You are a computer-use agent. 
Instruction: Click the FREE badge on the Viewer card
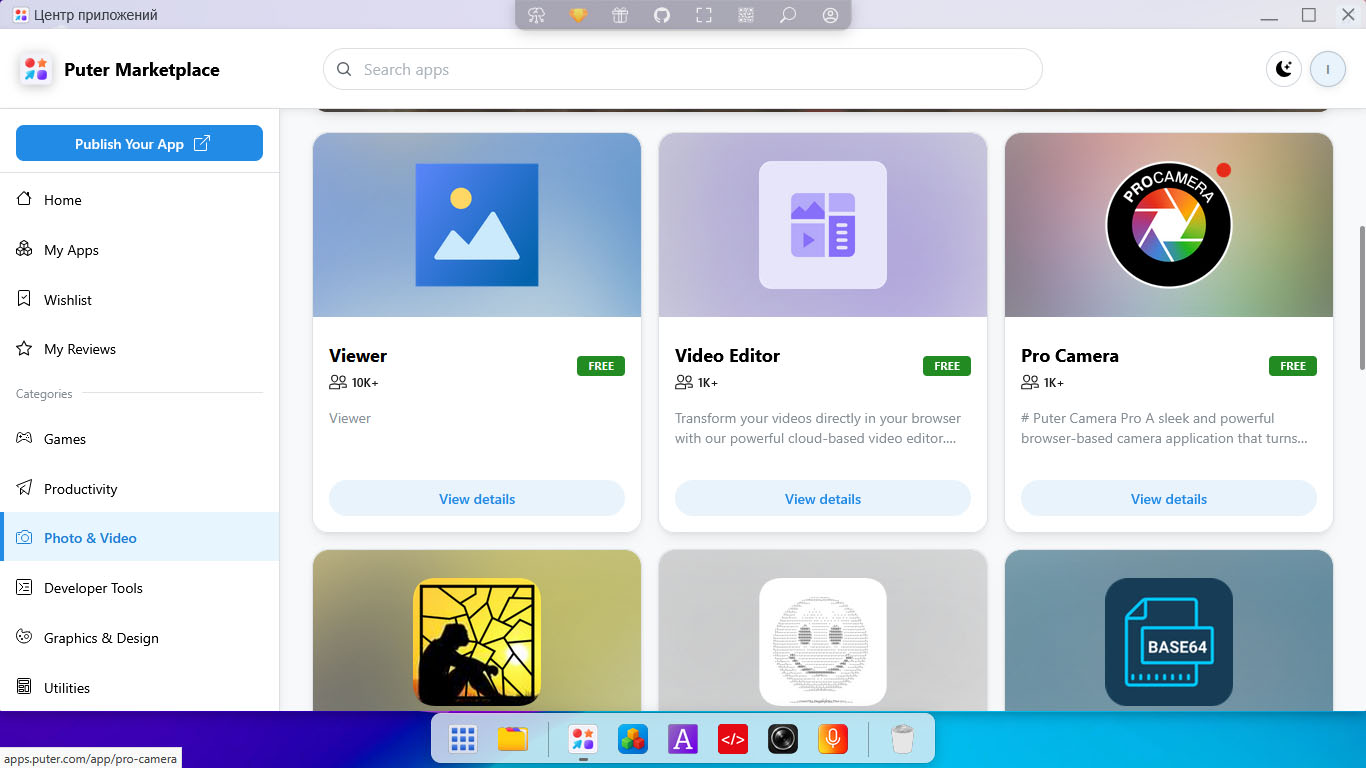(x=601, y=366)
